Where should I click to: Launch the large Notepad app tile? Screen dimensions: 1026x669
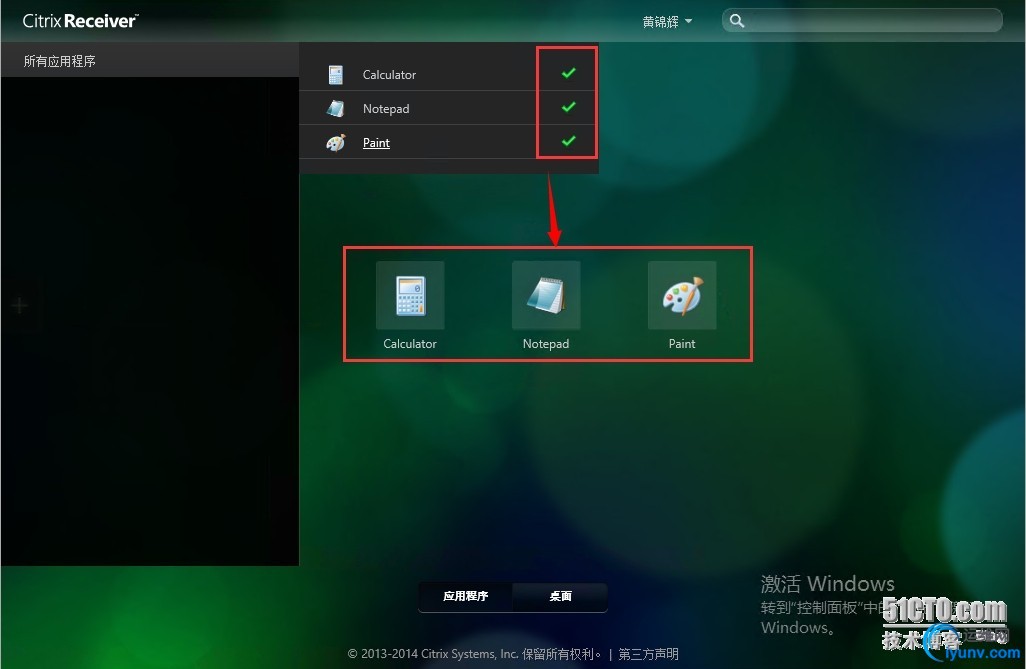tap(546, 295)
